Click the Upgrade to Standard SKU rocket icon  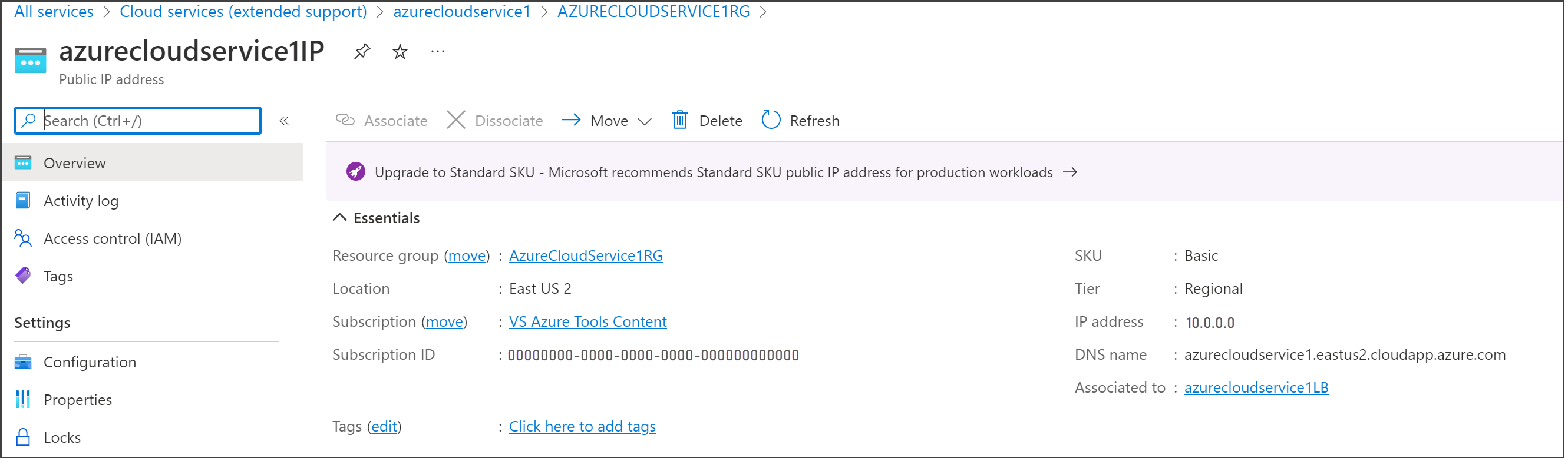[356, 172]
